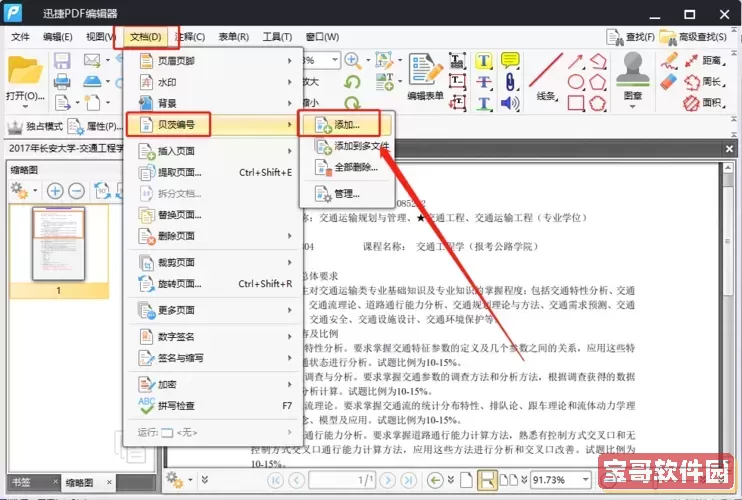Select the yellow sticky note comment tool
The height and width of the screenshot is (500, 742).
[510, 60]
